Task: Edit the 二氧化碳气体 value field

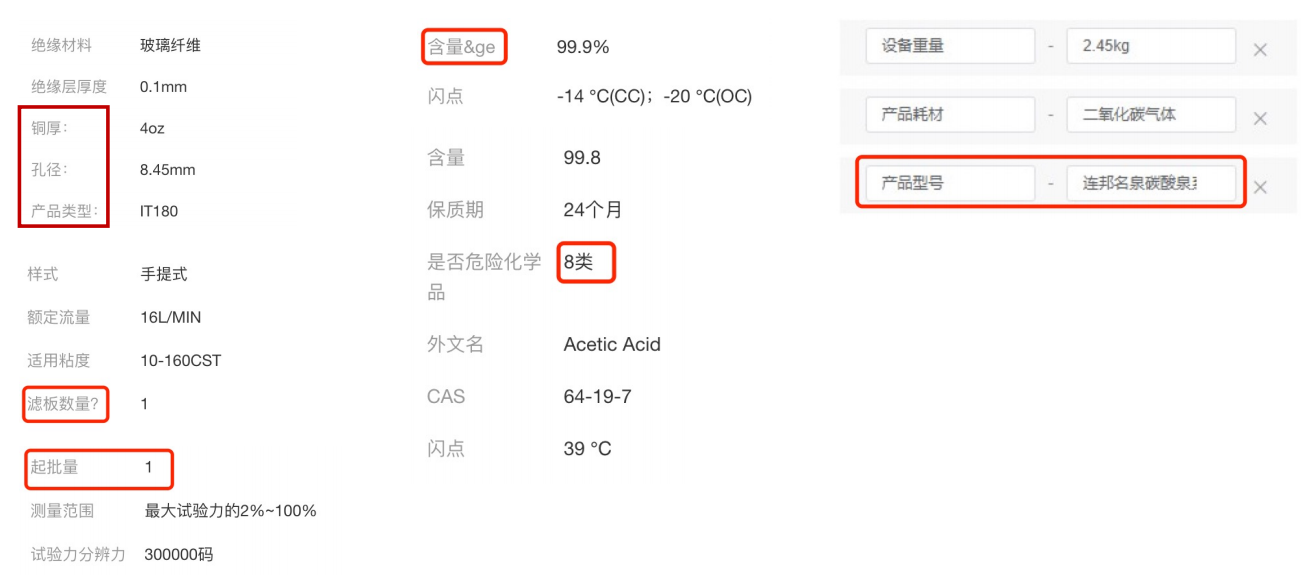Action: click(1151, 115)
